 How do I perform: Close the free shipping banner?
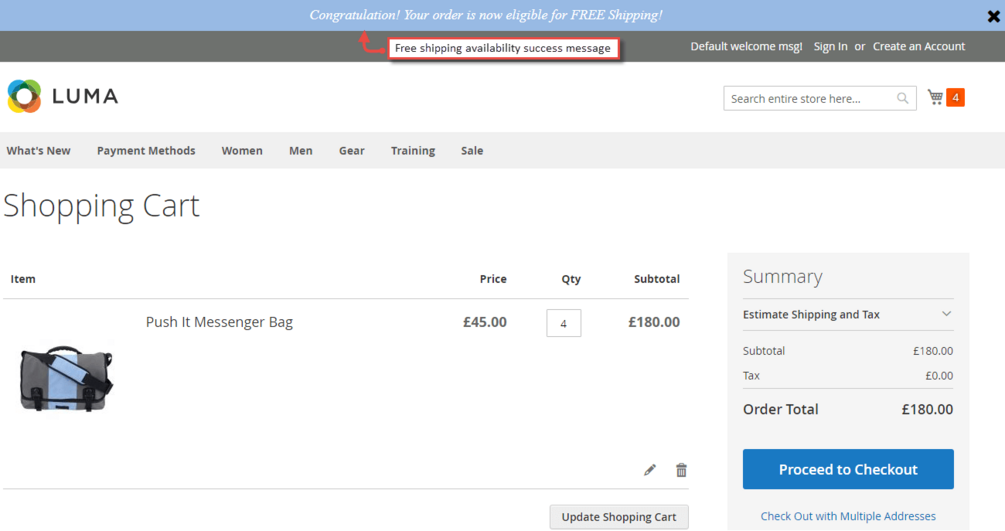(993, 16)
